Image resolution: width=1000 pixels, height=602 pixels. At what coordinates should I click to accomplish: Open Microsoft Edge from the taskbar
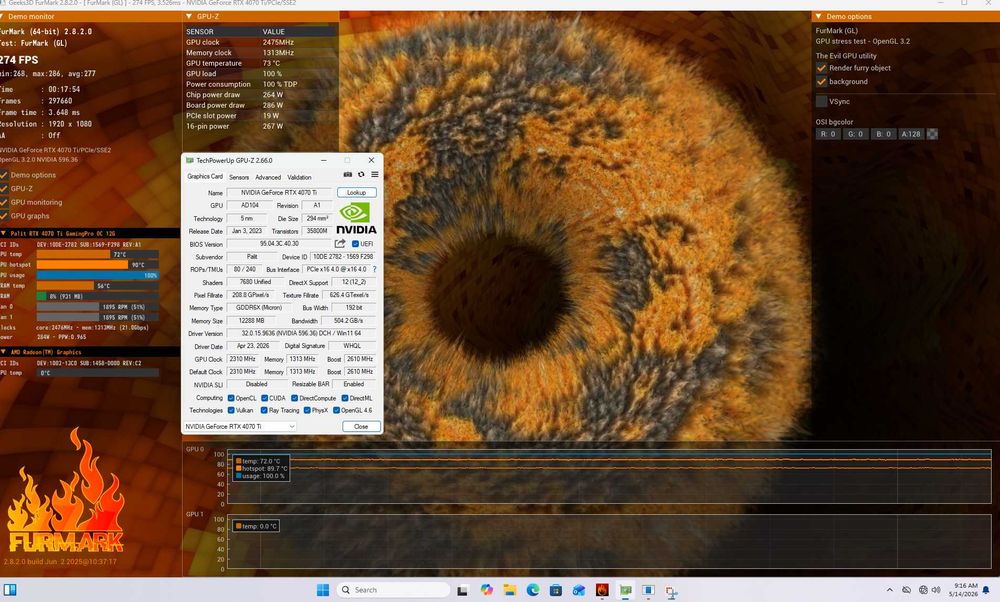[x=533, y=590]
